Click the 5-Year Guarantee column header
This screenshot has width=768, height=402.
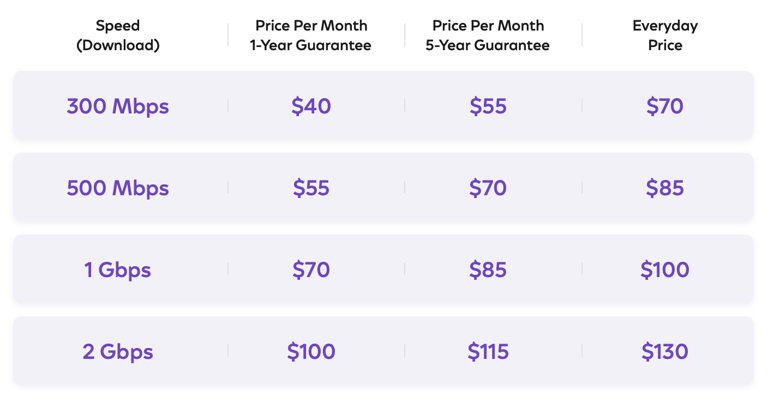488,35
